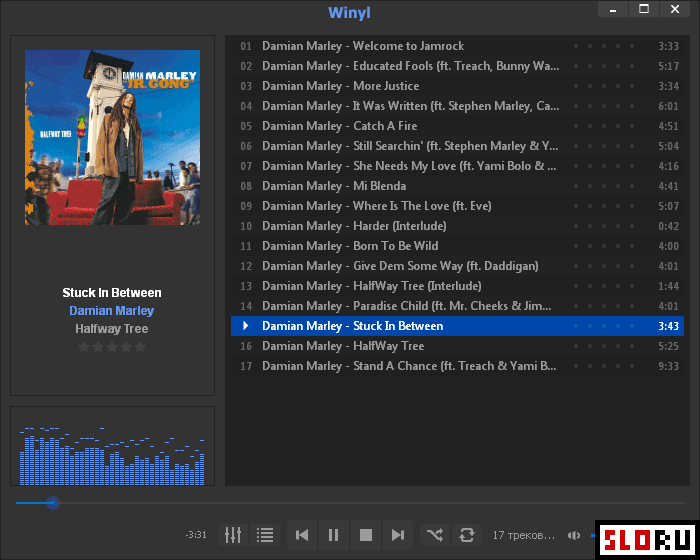Click the 17 треков status text
700x560 pixels.
click(x=524, y=535)
